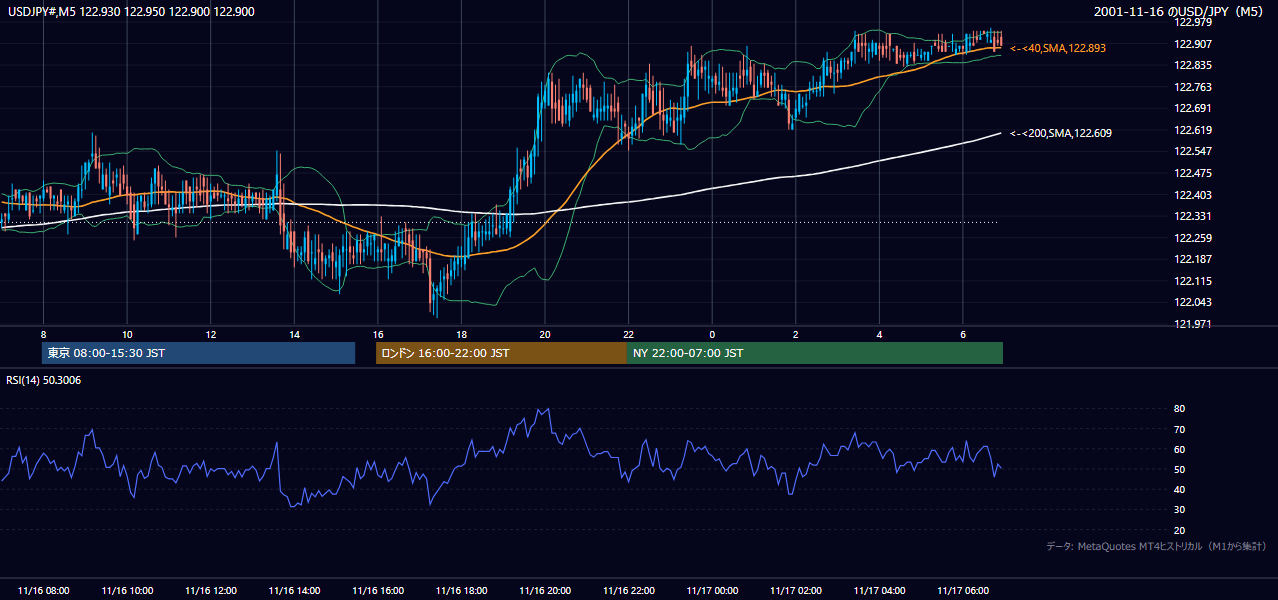Click hour label 12 under price chart
The height and width of the screenshot is (600, 1278).
pos(210,334)
